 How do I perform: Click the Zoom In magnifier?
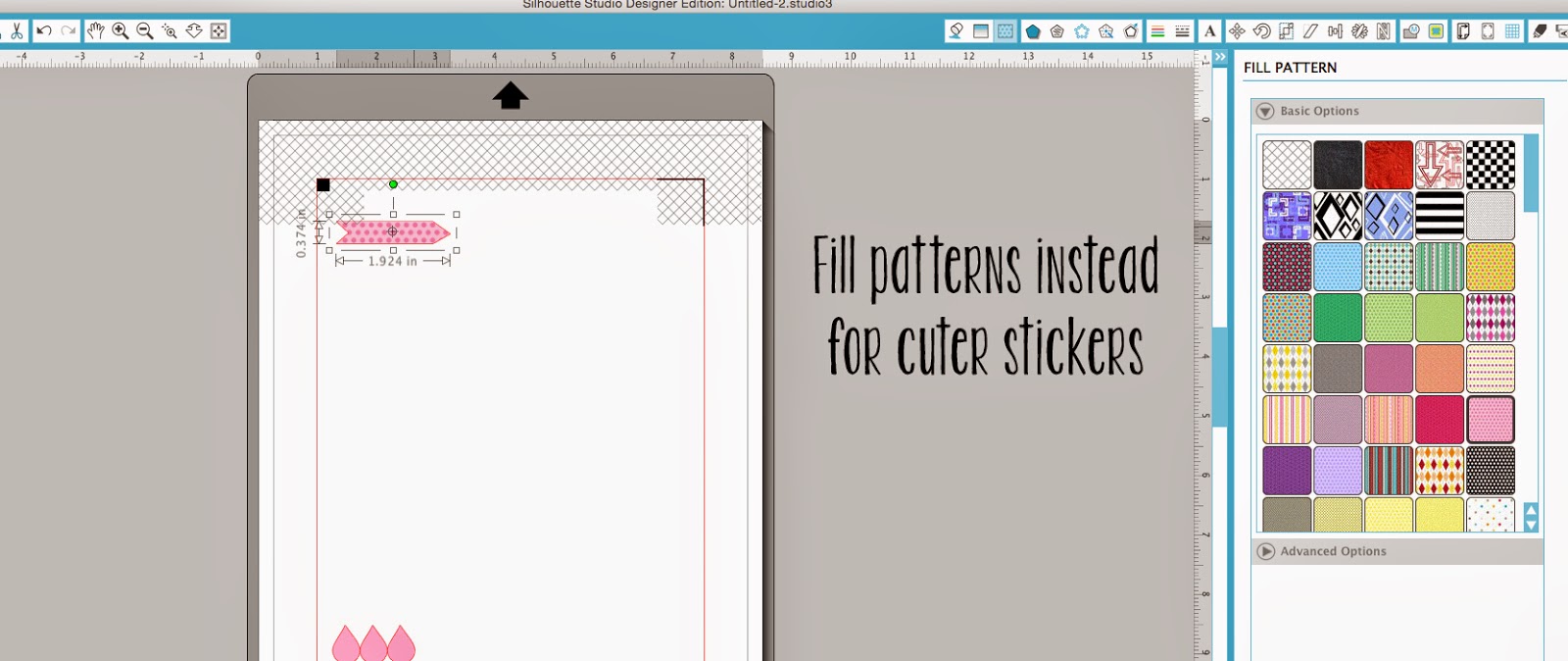(x=121, y=31)
